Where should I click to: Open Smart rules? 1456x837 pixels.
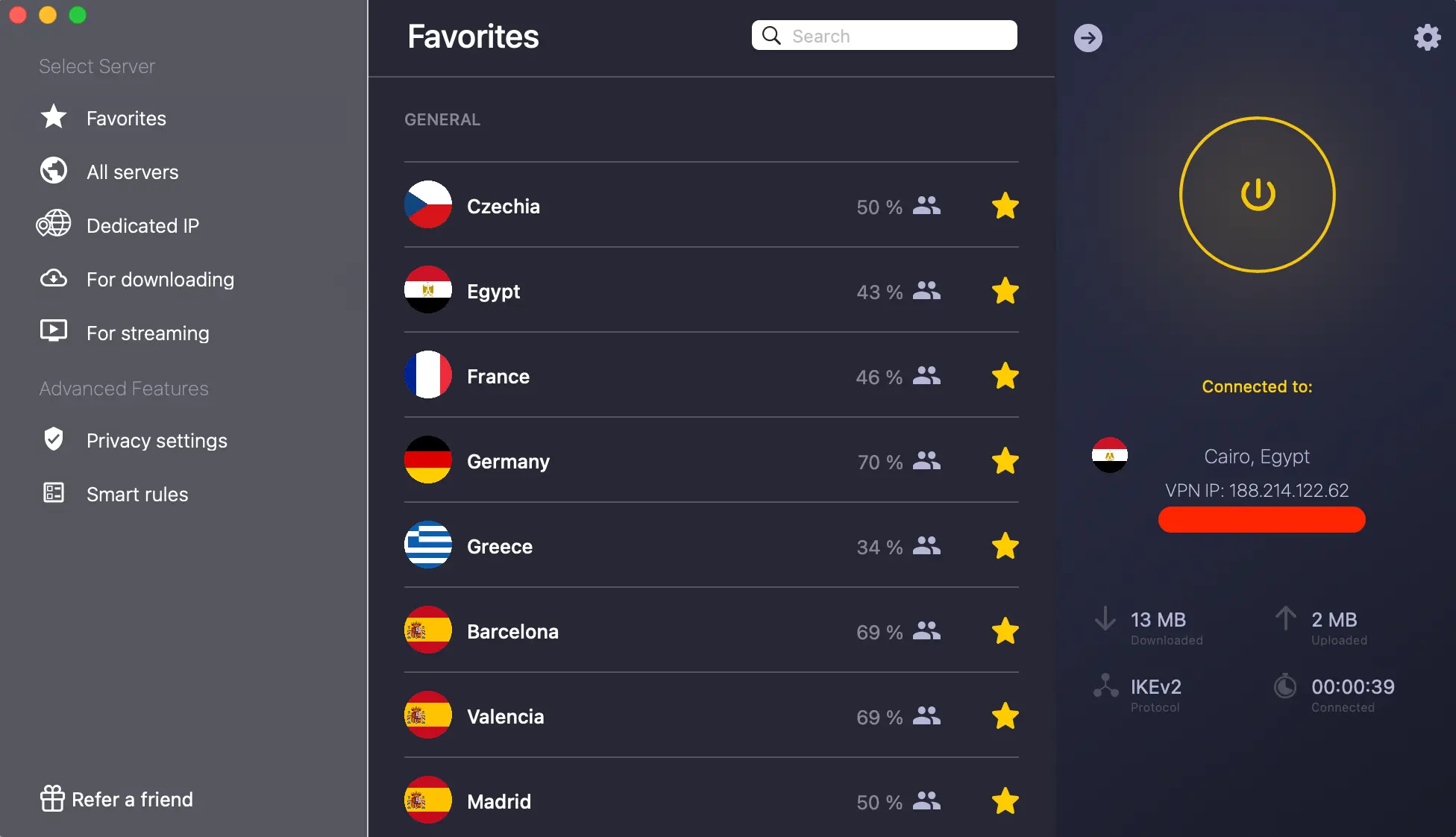coord(137,495)
